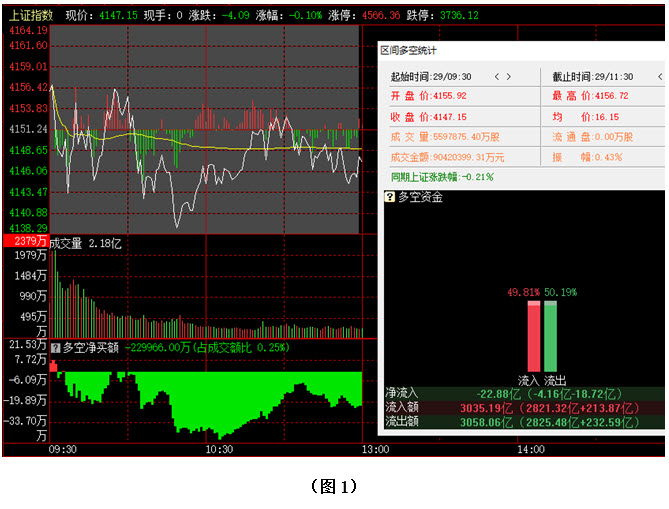Click the red marker in the 多空净买额 chart

point(54,366)
